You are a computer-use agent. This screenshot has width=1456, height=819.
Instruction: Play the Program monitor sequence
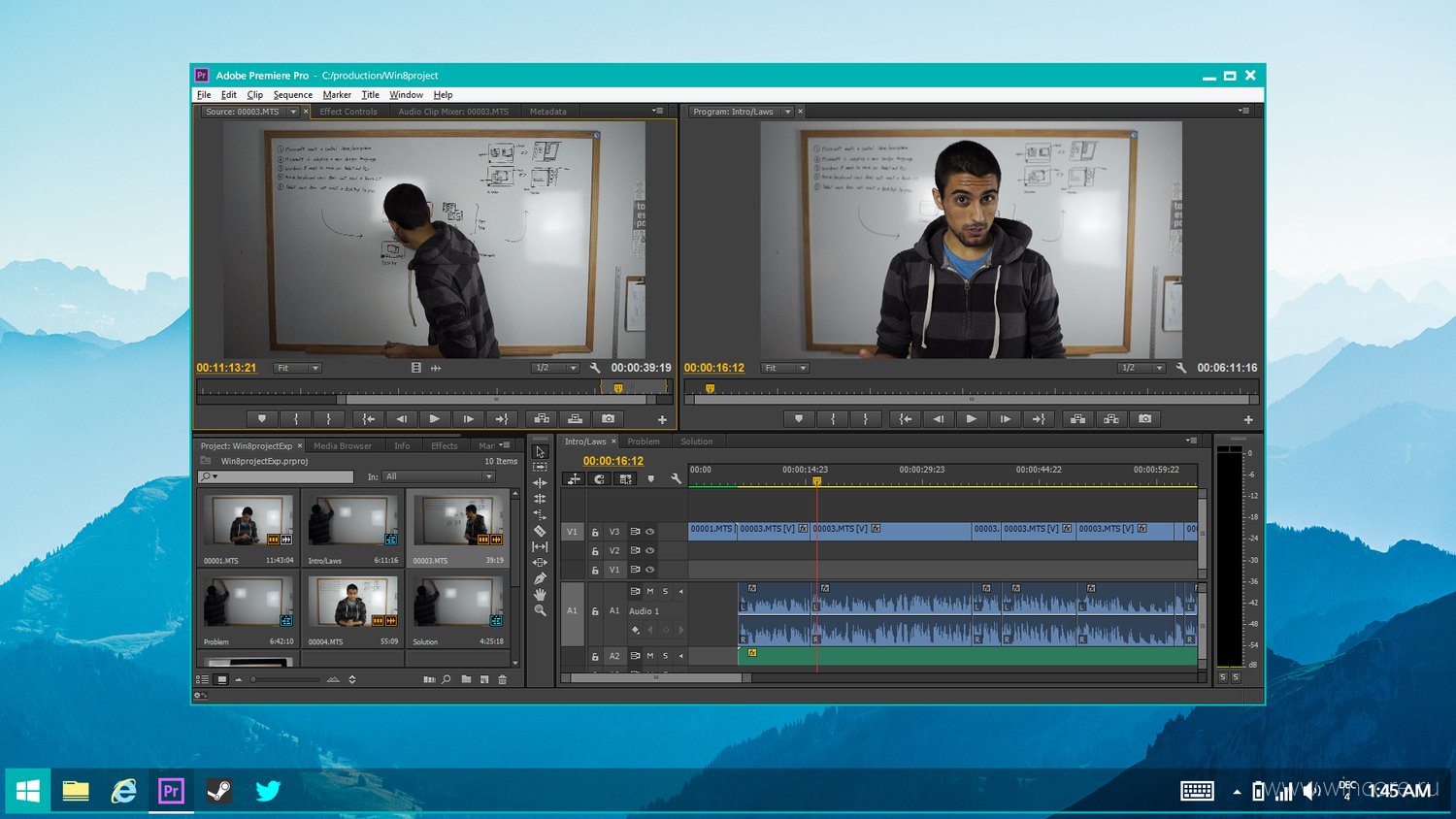tap(971, 419)
